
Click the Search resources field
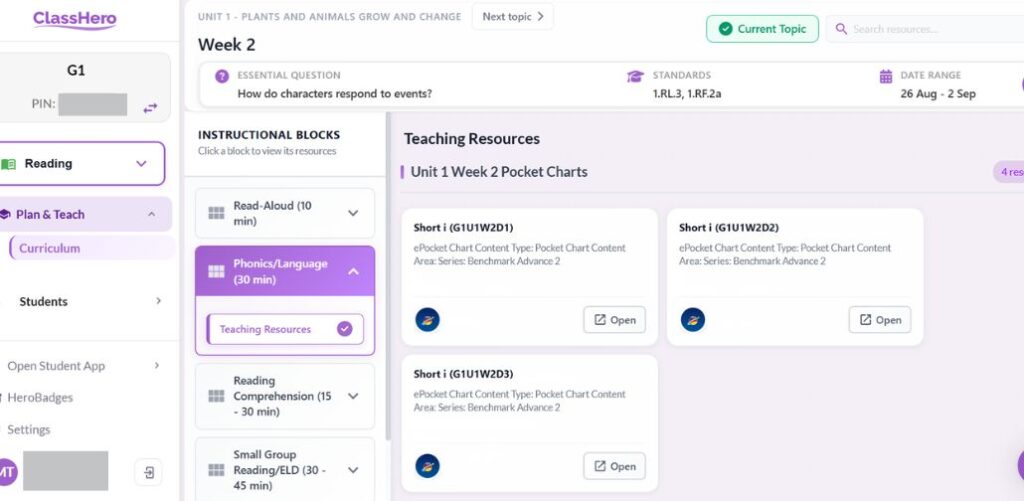(x=930, y=29)
